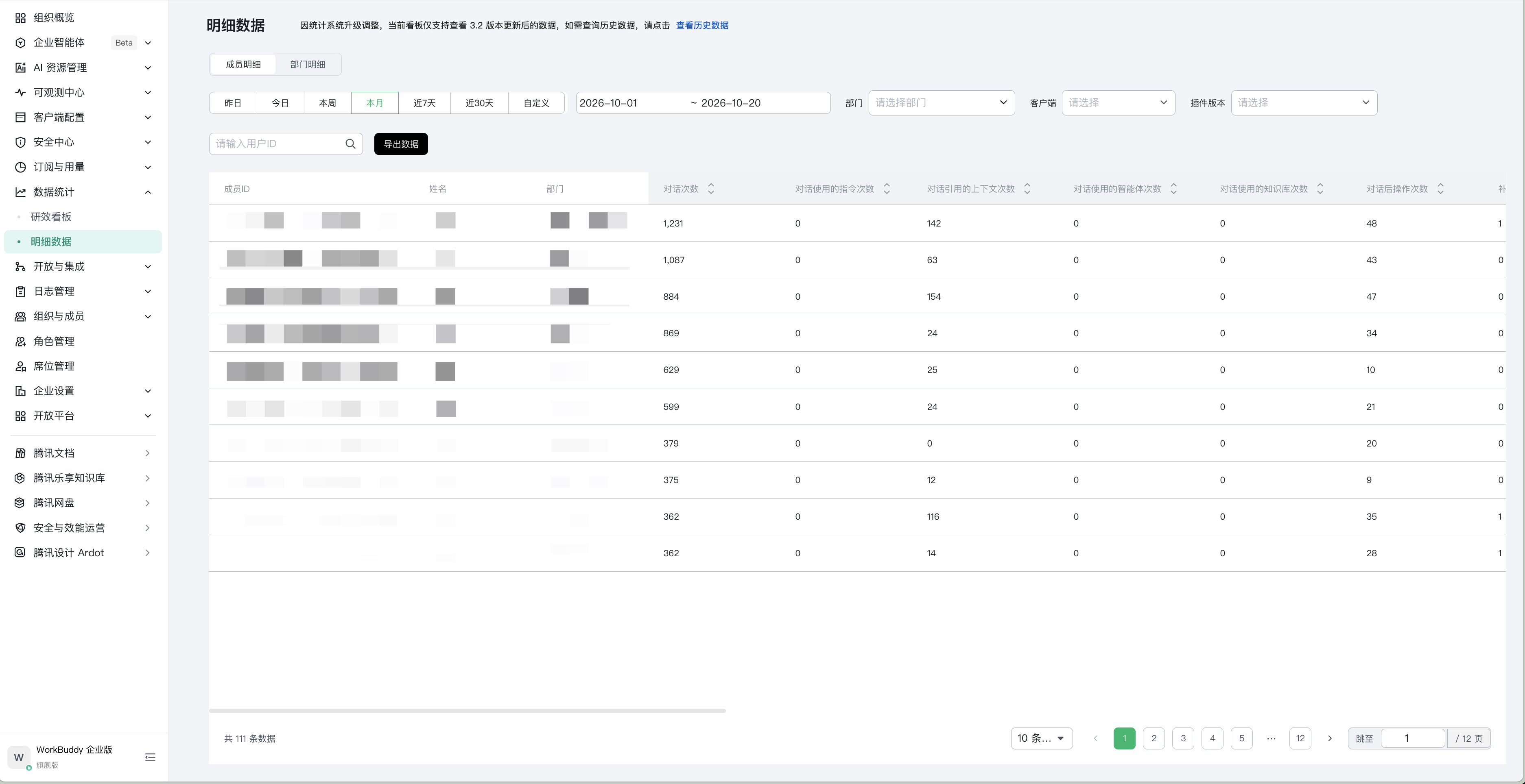Click the AI 资源管理 icon
Viewport: 1525px width, 784px height.
point(20,68)
